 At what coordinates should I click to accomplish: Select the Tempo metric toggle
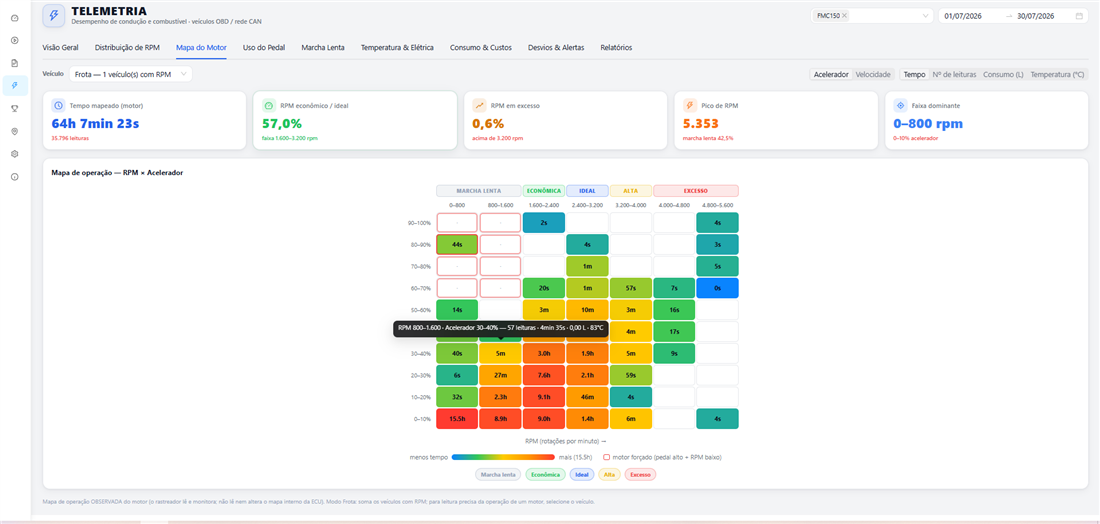[914, 74]
